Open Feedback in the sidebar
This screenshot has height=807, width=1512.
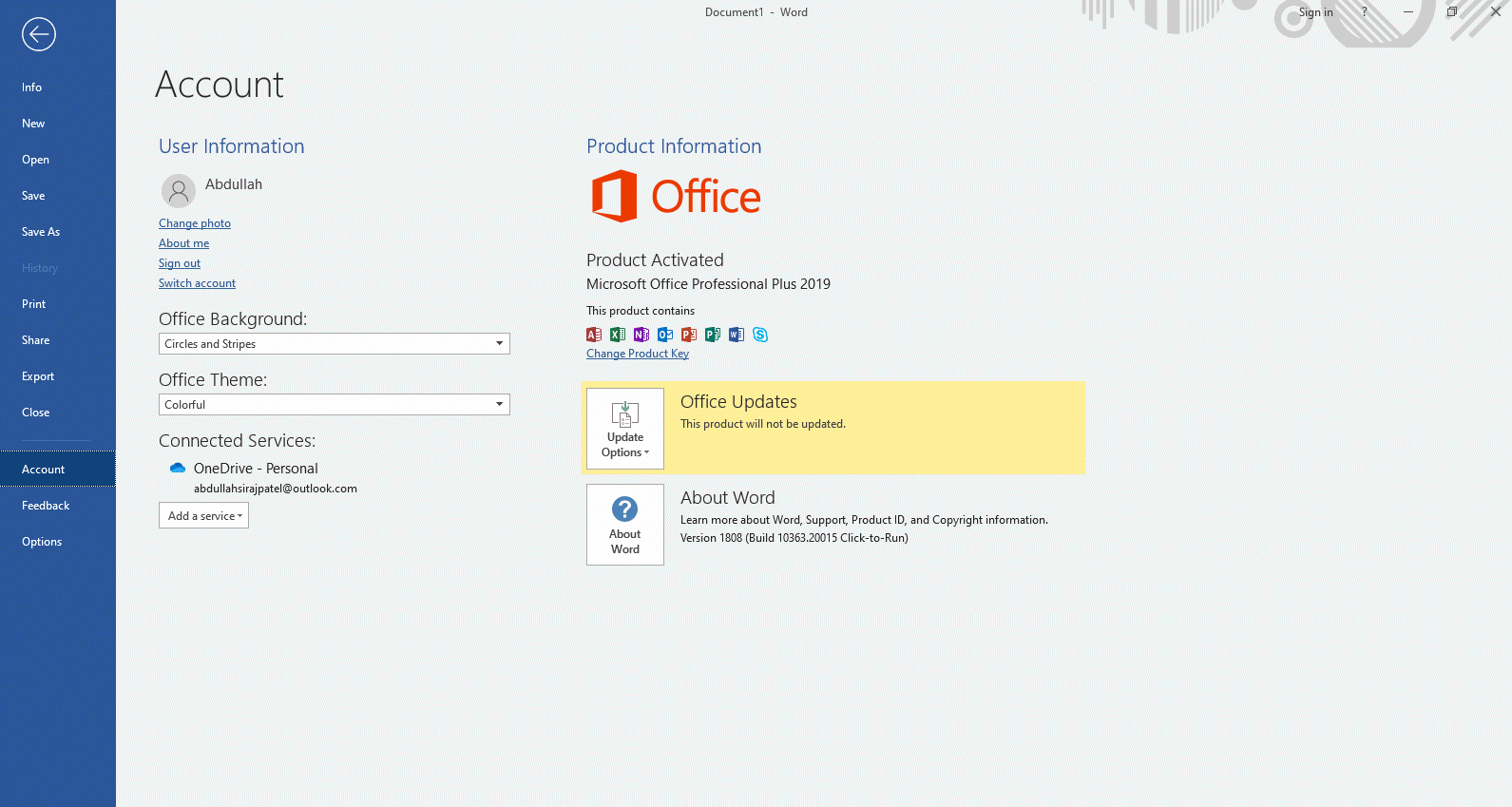click(58, 506)
